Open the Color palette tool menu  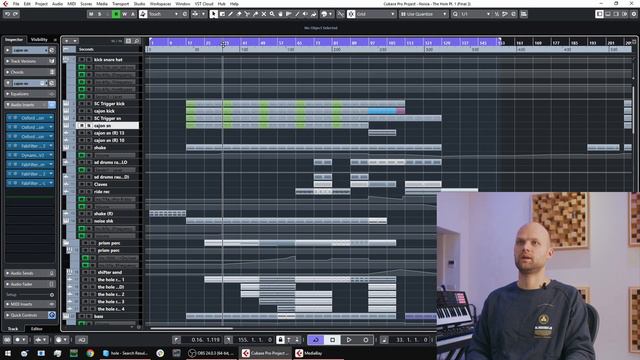(326, 14)
